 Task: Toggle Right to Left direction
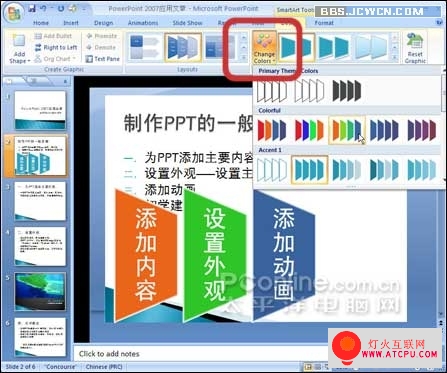coord(56,47)
